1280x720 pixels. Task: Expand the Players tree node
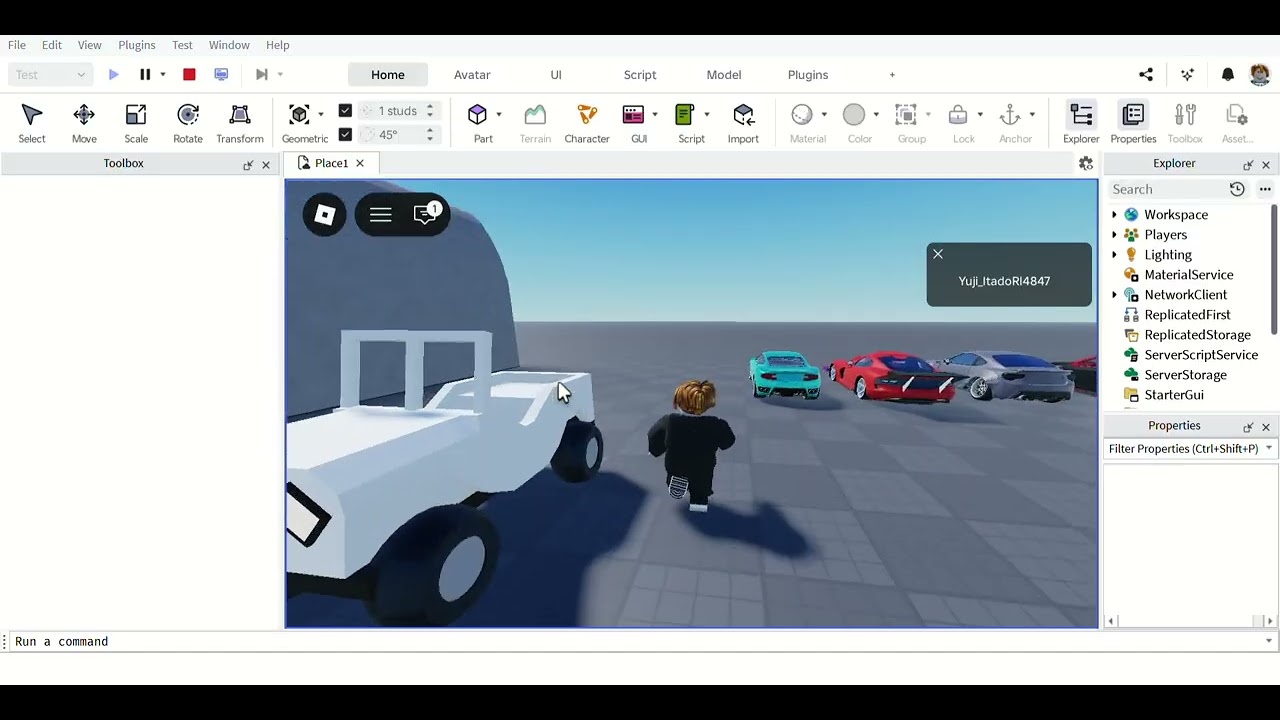(x=1114, y=235)
